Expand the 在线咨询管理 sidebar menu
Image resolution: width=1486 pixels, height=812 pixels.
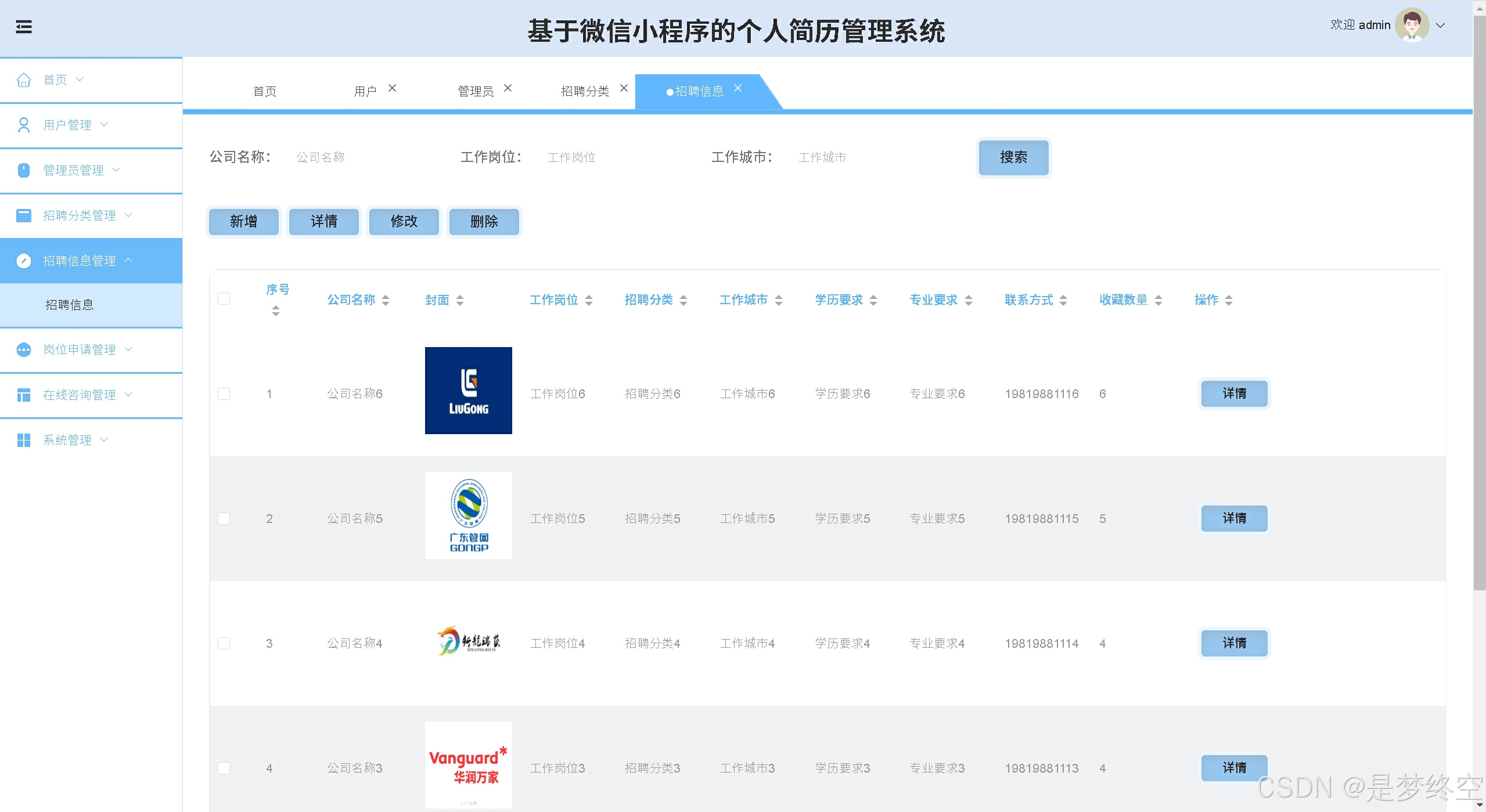(x=80, y=395)
